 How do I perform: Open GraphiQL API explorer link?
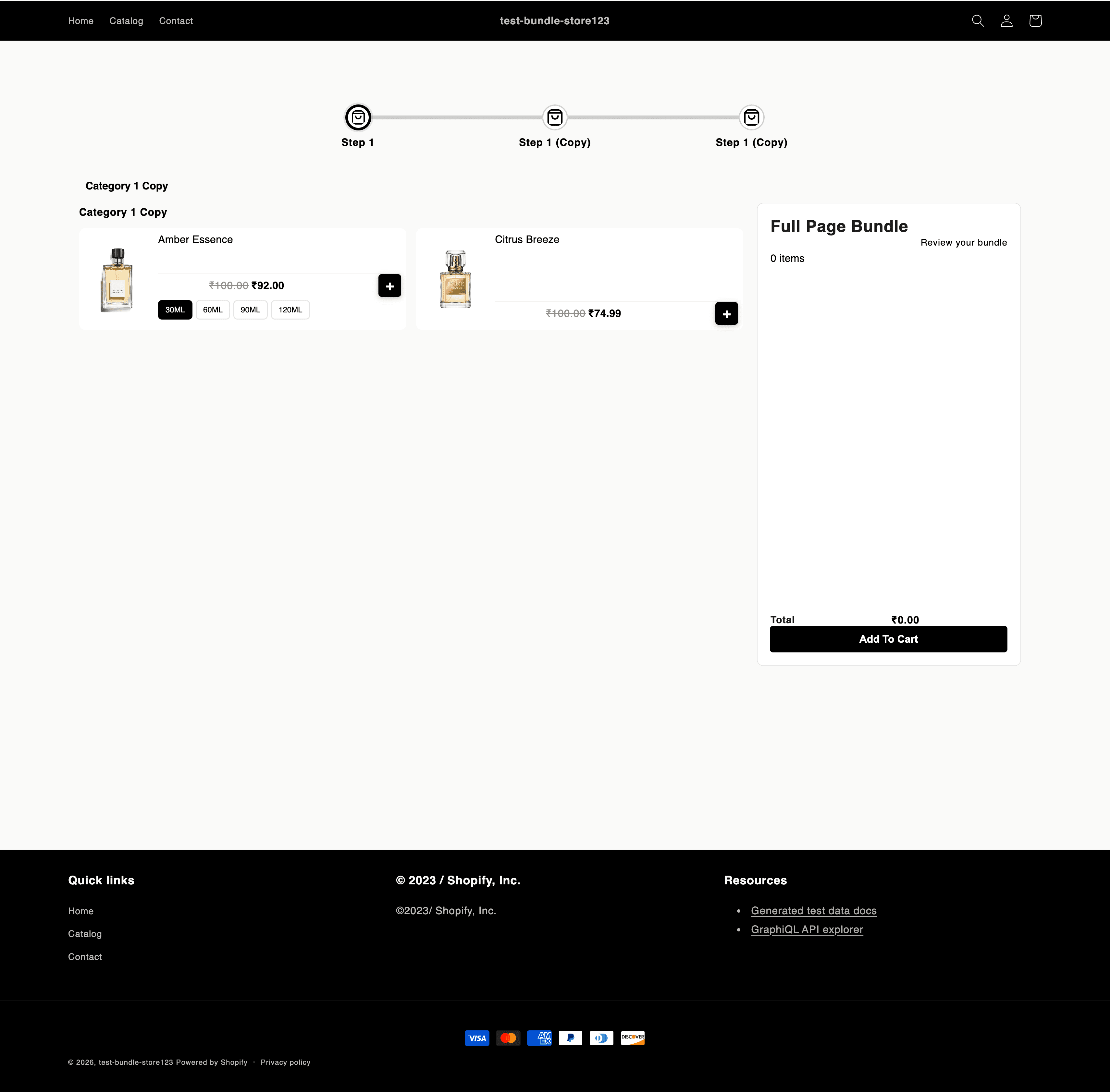[807, 930]
